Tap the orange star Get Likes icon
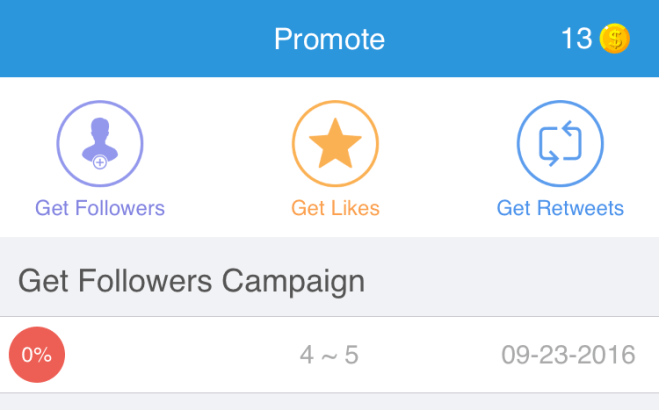This screenshot has height=410, width=659. (335, 146)
